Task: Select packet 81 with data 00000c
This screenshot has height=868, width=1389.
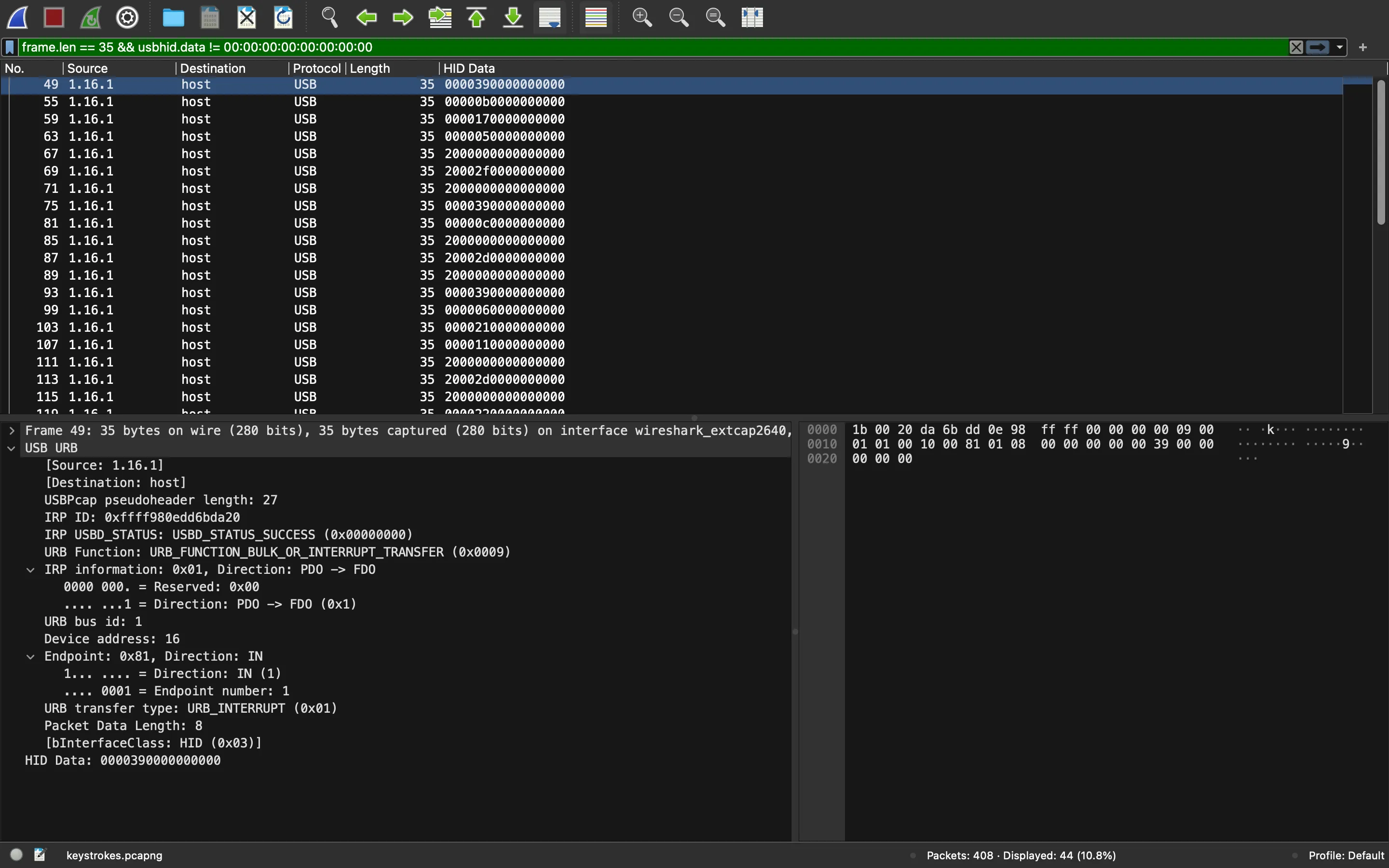Action: tap(671, 223)
